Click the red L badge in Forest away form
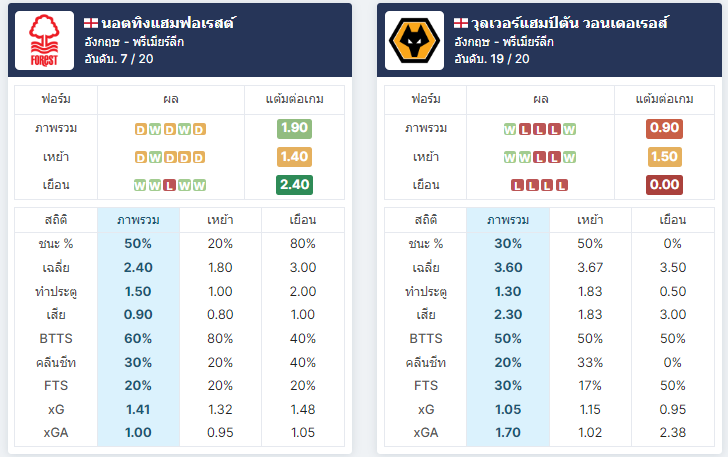The height and width of the screenshot is (457, 728). click(169, 185)
